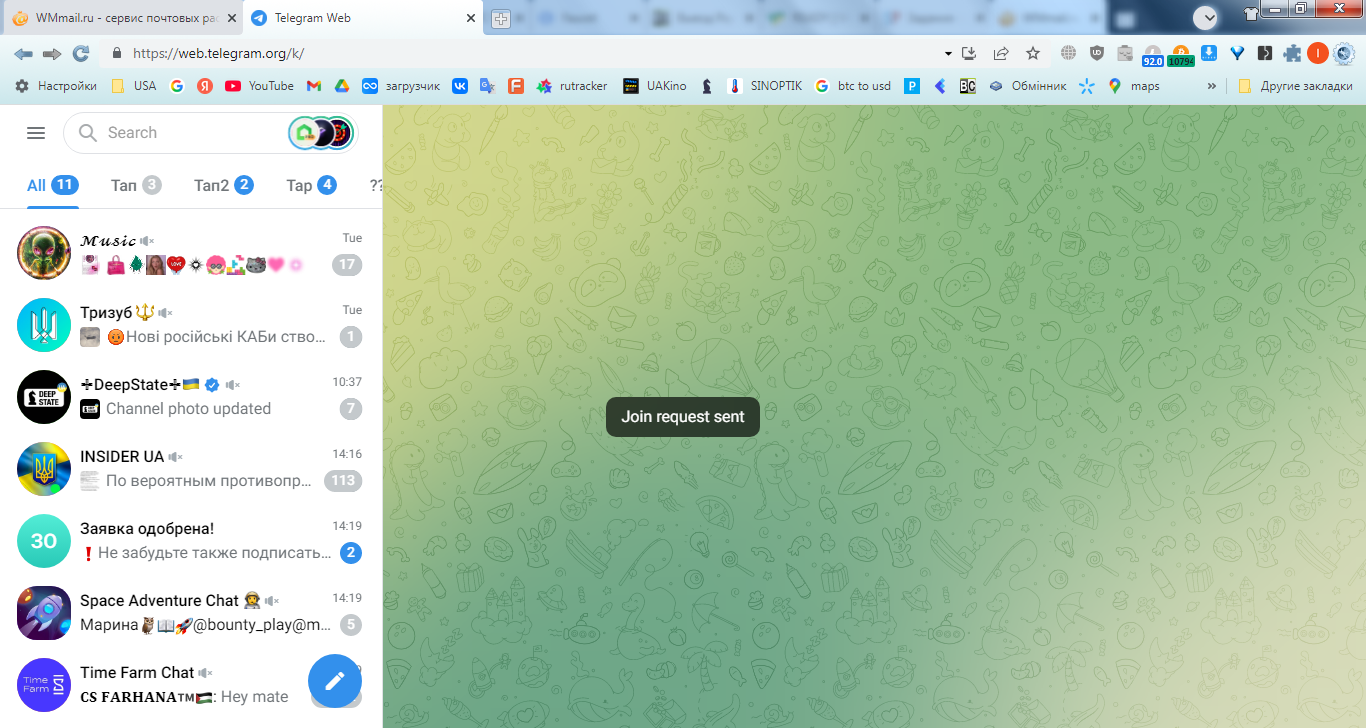Open the rutracker bookmark
This screenshot has width=1366, height=728.
point(572,86)
